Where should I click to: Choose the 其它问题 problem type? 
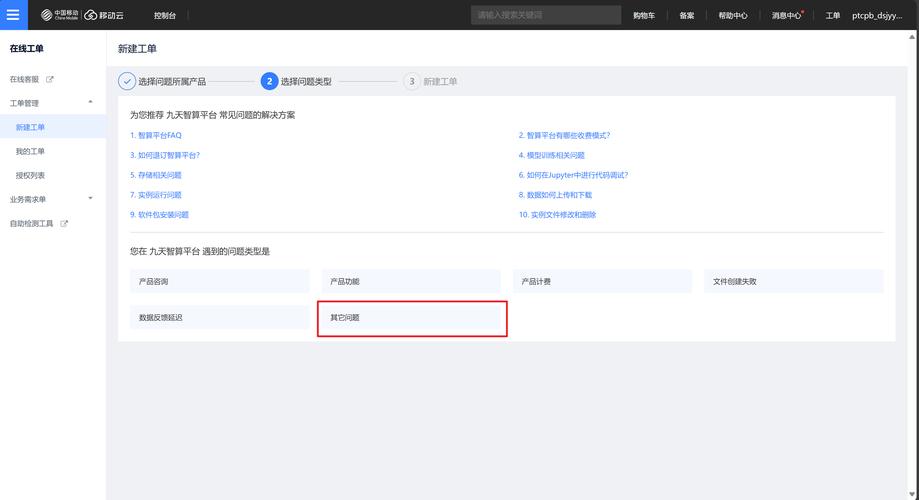point(411,317)
